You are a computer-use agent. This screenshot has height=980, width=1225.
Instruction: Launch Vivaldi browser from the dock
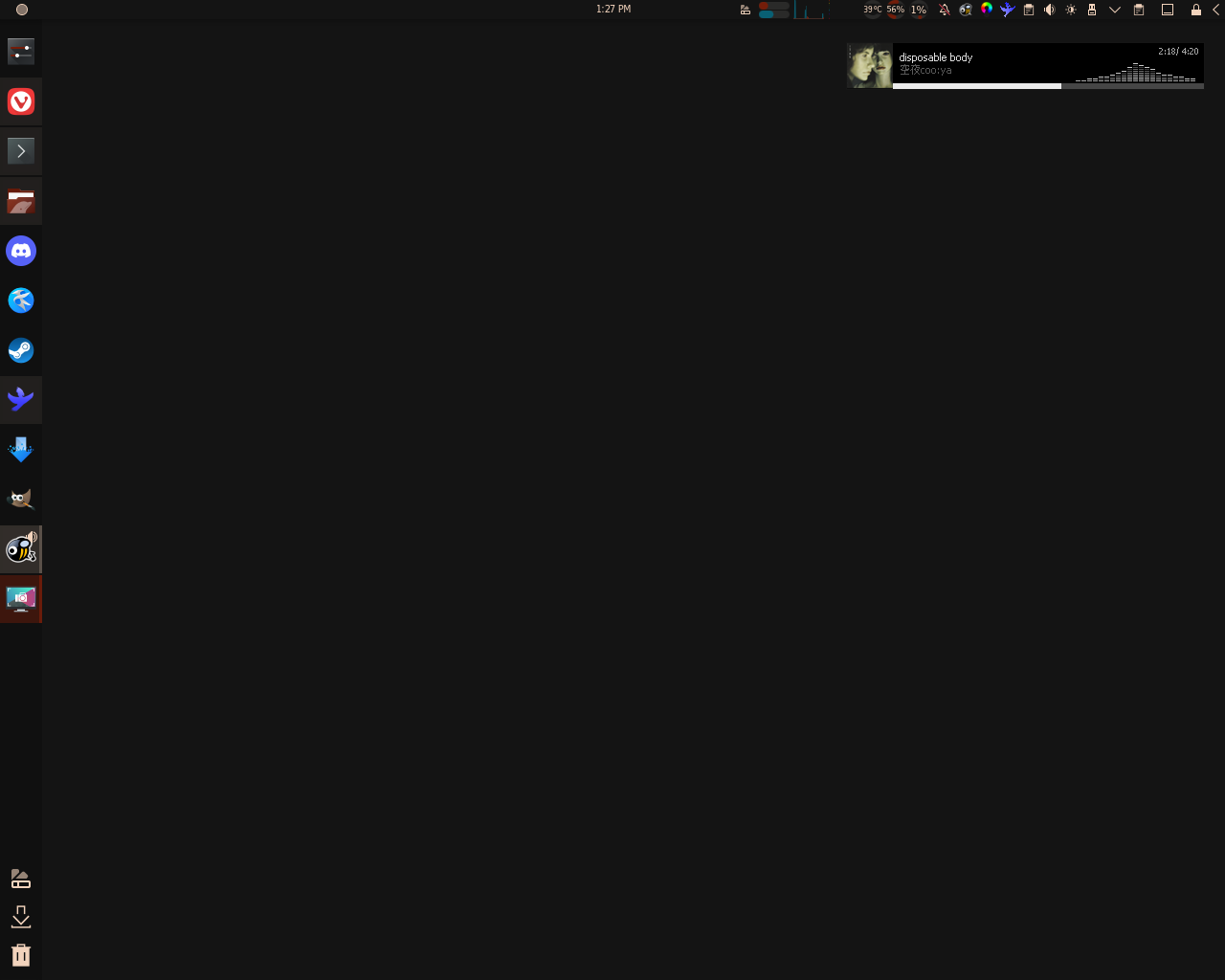pos(21,101)
